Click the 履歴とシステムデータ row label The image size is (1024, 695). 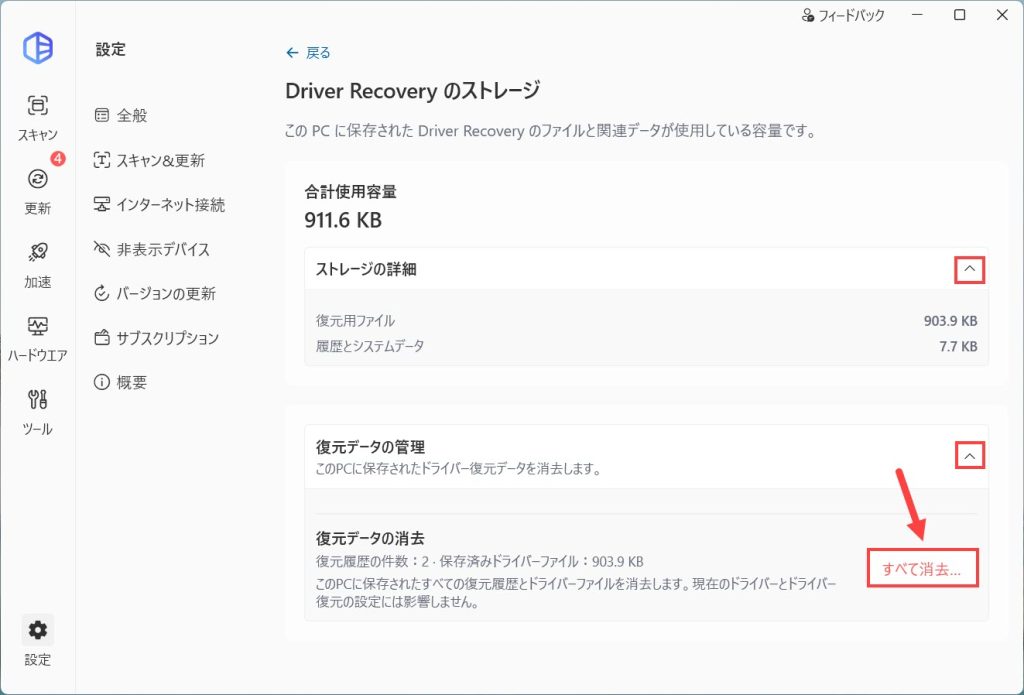[x=370, y=346]
